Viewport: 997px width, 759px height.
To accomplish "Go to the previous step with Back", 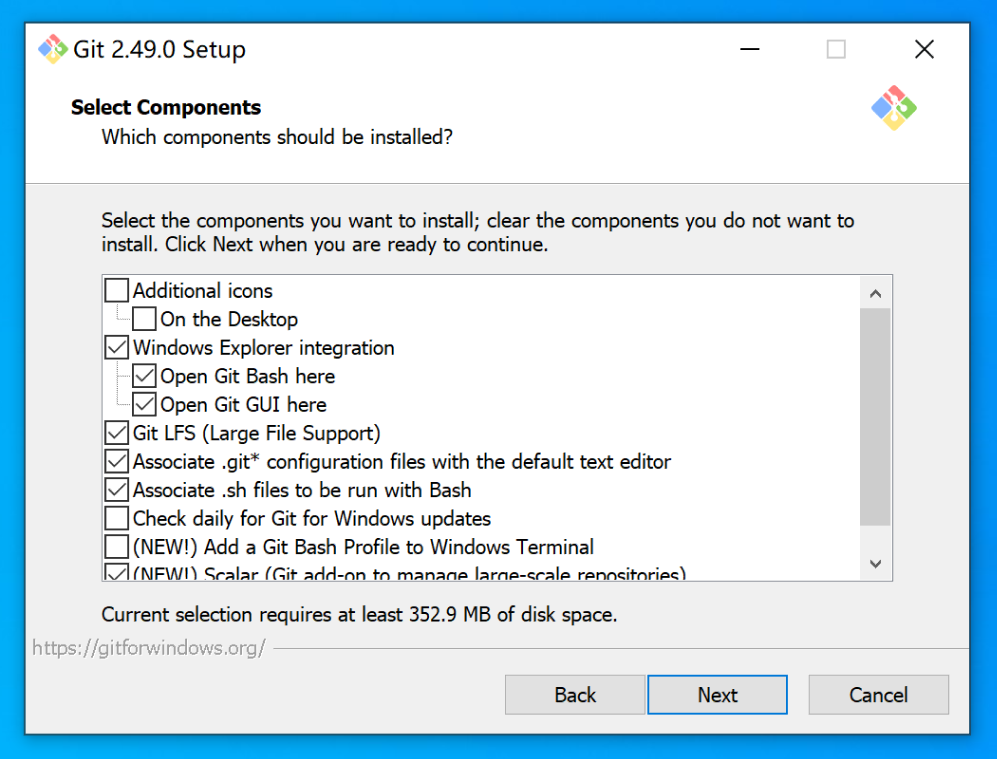I will [575, 695].
